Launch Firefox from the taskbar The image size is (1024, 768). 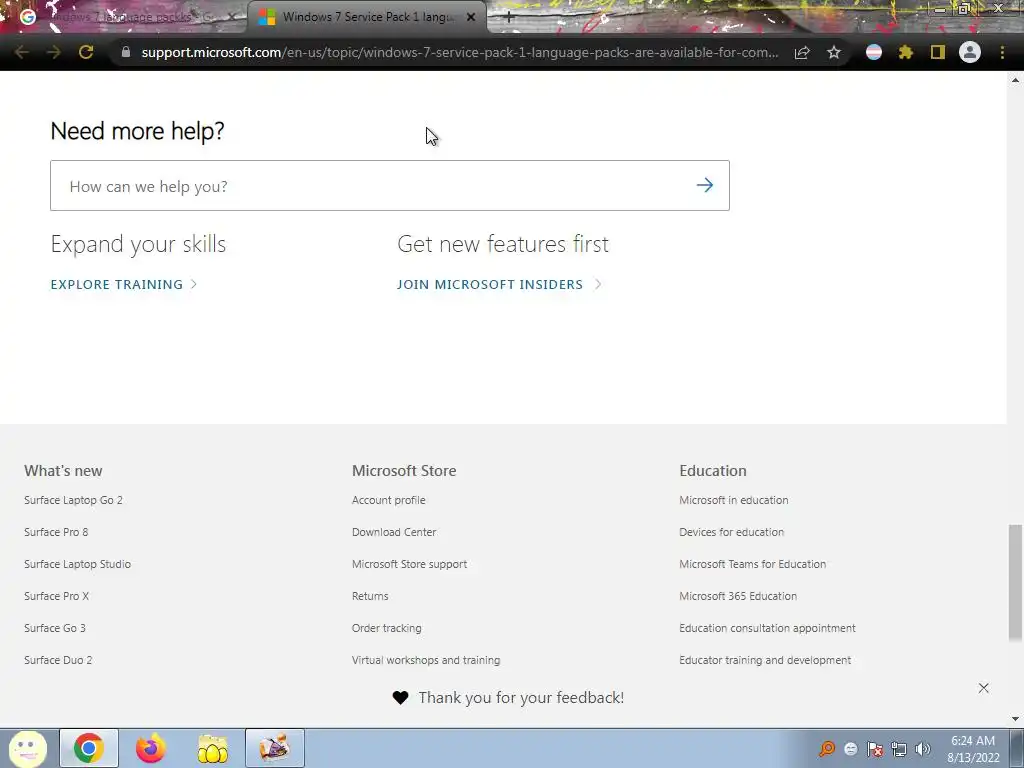click(x=151, y=748)
